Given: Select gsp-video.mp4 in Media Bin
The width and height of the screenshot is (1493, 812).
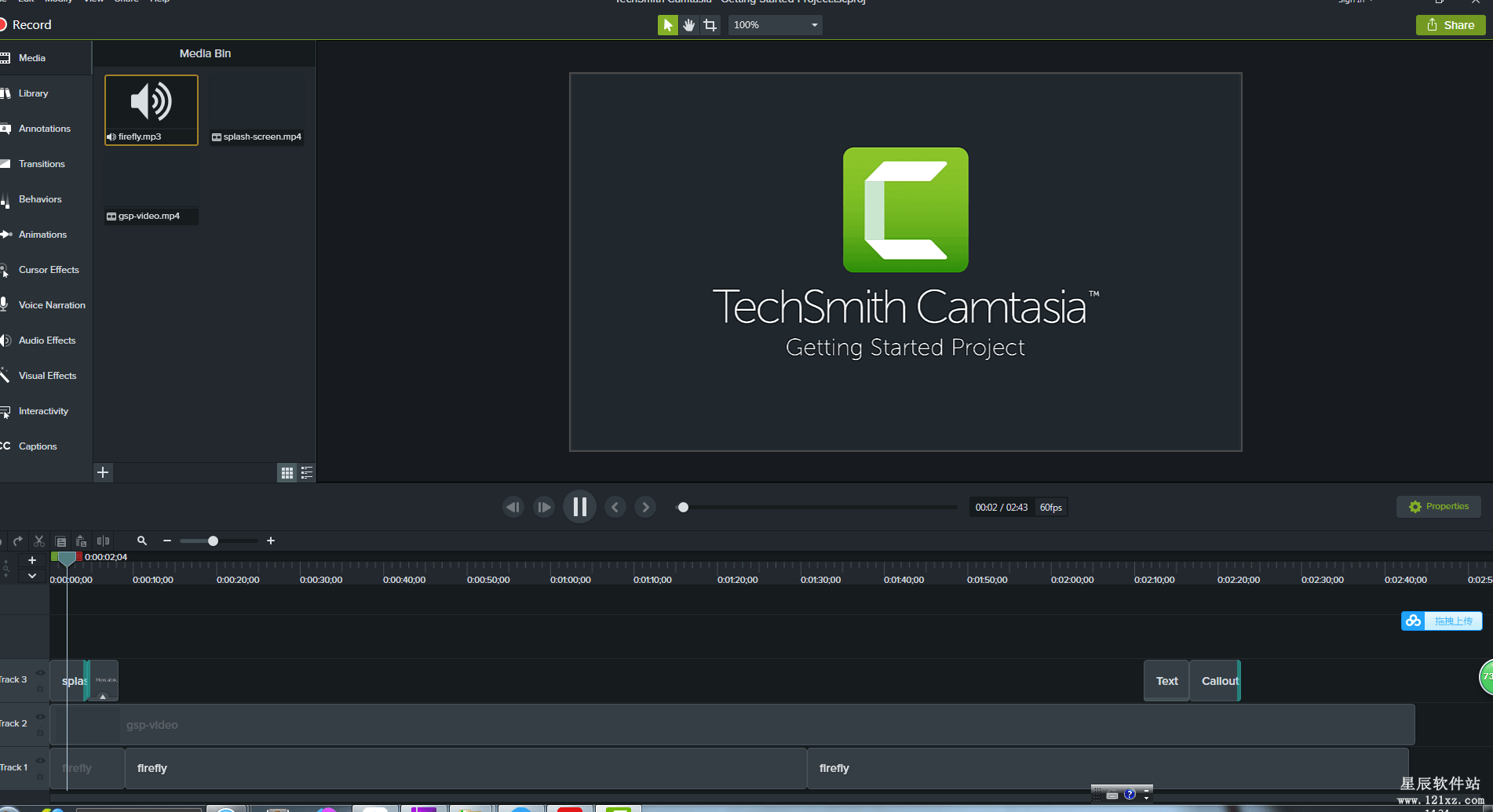Looking at the screenshot, I should 151,190.
